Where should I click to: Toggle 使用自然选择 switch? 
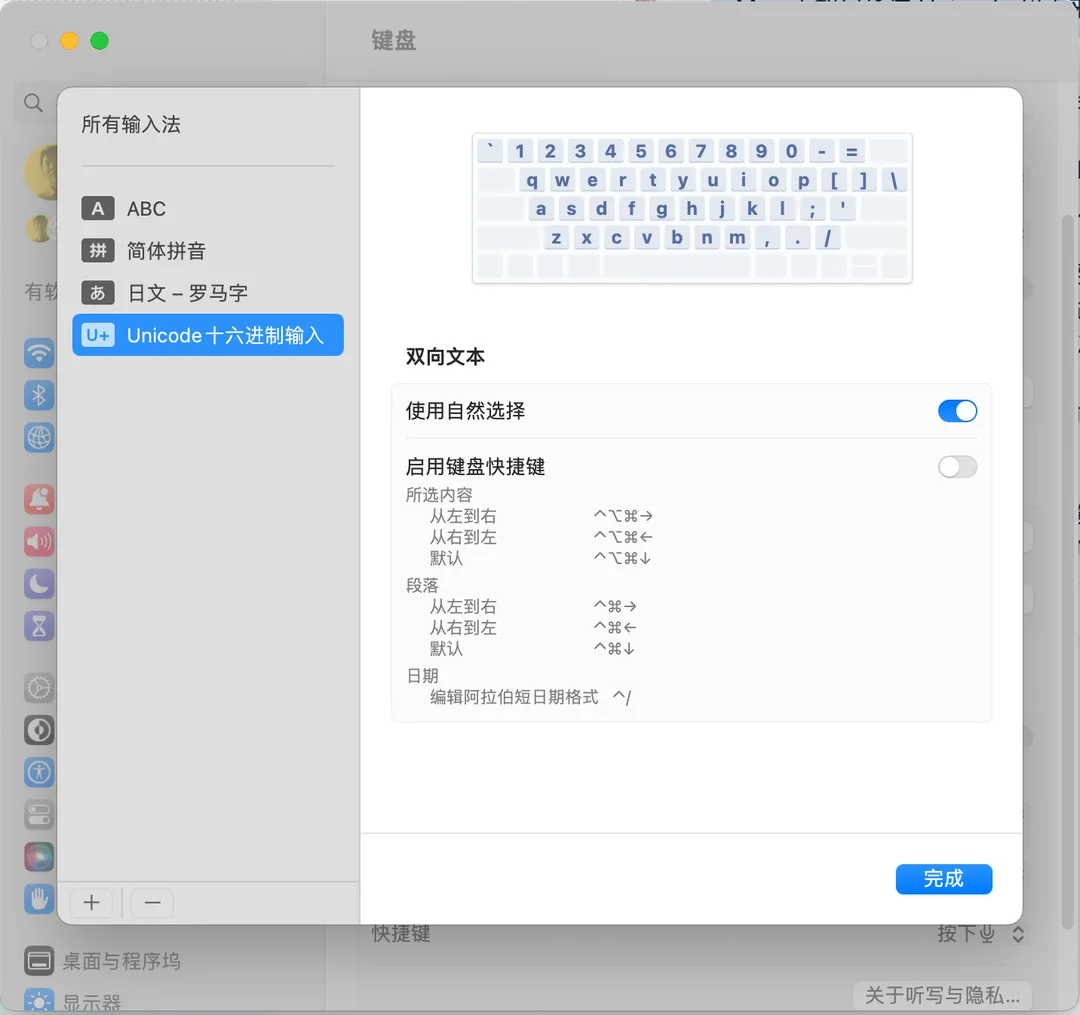(956, 411)
